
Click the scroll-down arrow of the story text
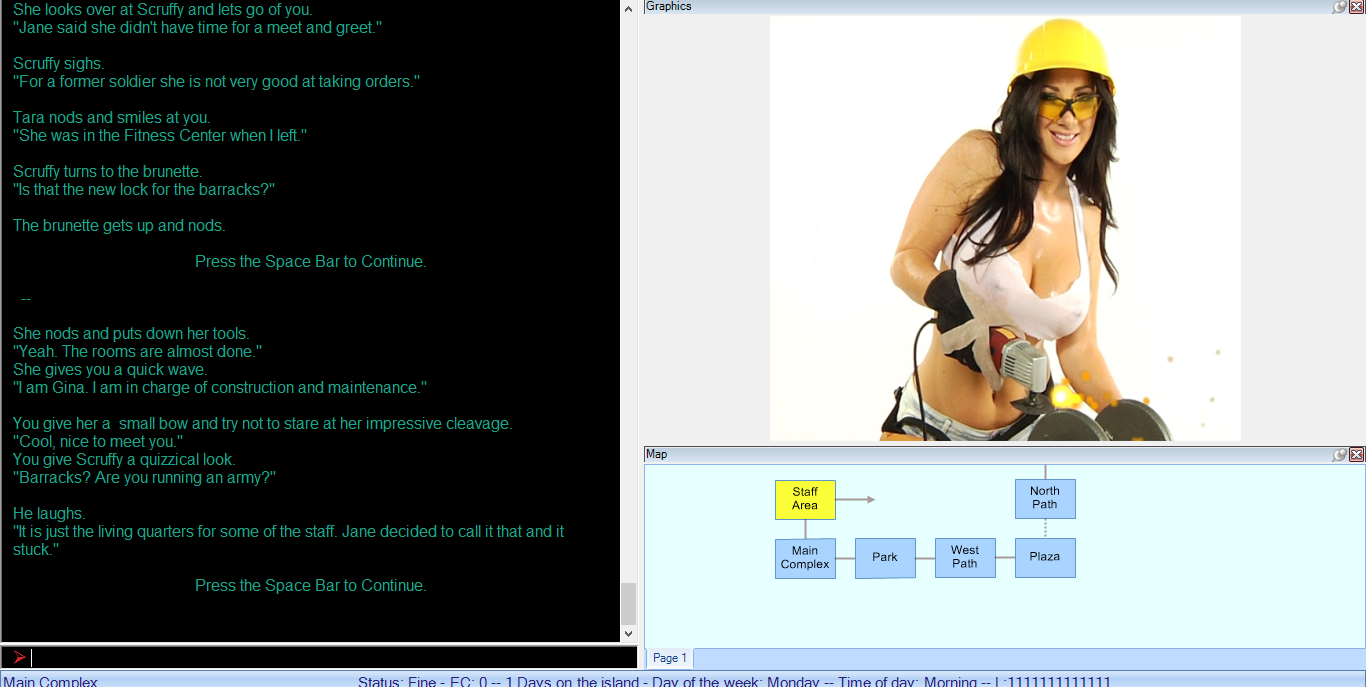(x=628, y=632)
